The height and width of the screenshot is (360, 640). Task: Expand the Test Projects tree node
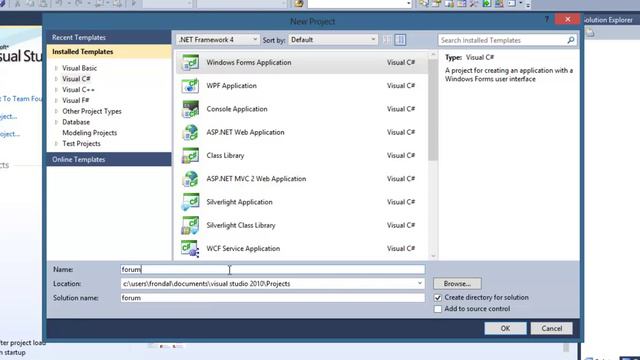[56, 144]
